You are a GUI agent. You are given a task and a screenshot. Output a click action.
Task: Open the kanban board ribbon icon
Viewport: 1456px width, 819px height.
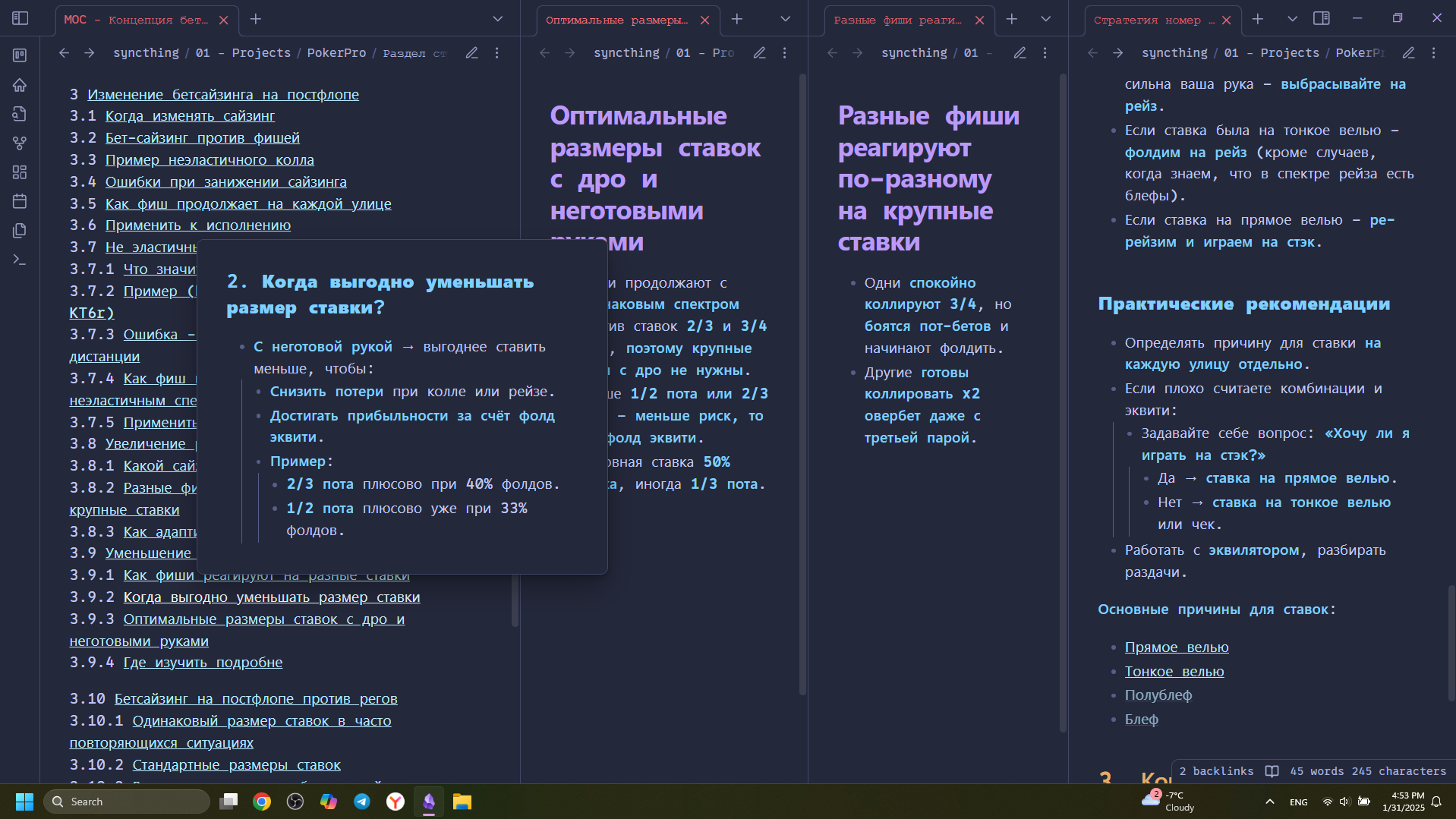pos(20,55)
